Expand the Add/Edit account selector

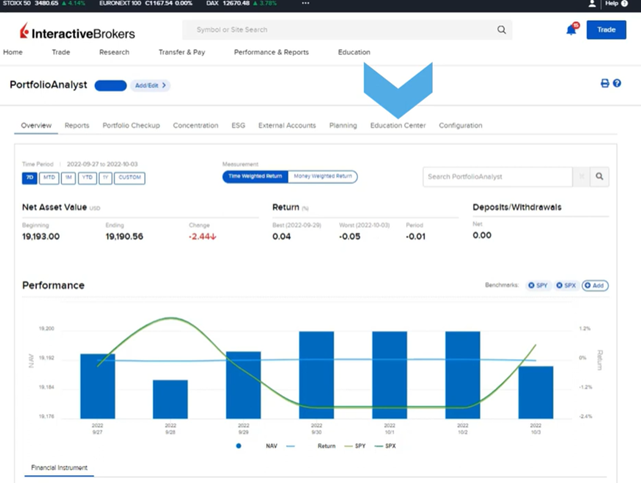[151, 85]
